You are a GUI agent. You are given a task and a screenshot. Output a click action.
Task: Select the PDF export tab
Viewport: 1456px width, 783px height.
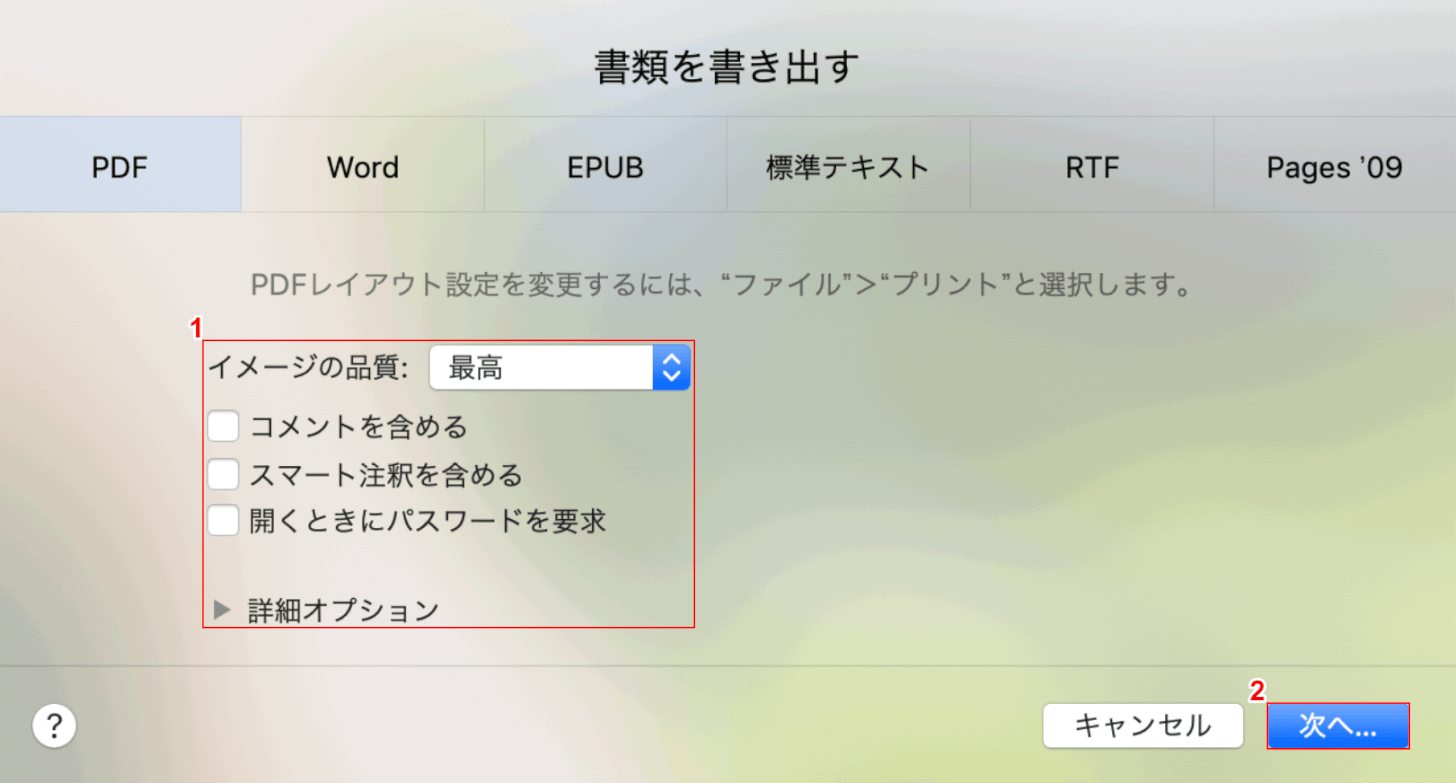(x=120, y=166)
